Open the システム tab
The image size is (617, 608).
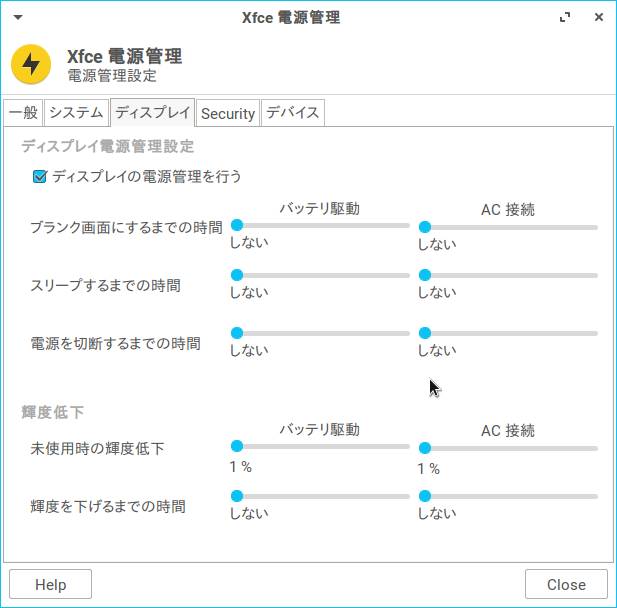point(76,113)
